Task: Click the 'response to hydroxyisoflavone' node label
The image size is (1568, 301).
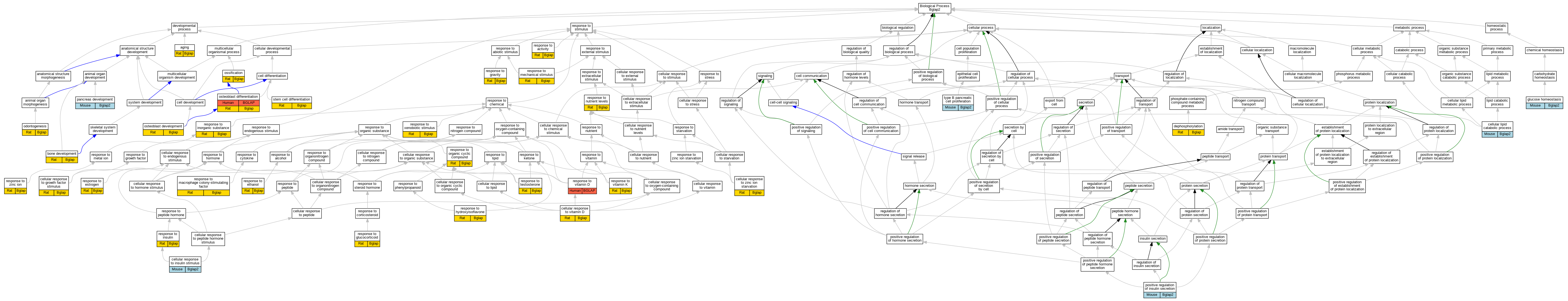Action: 470,210
